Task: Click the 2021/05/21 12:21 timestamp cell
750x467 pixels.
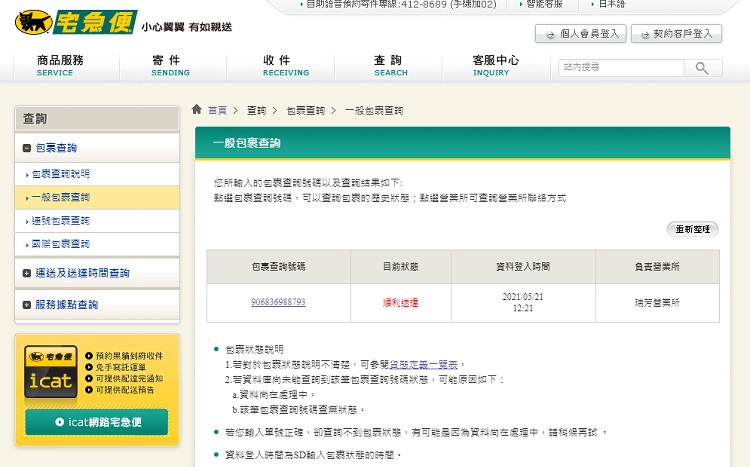Action: [523, 302]
